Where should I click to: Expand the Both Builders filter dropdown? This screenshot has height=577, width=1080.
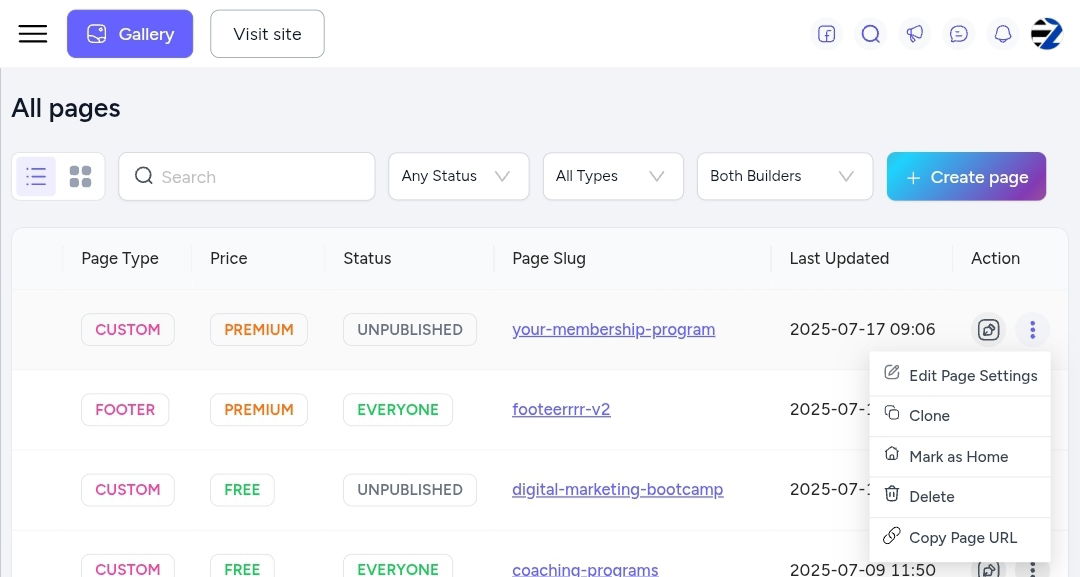(x=785, y=176)
